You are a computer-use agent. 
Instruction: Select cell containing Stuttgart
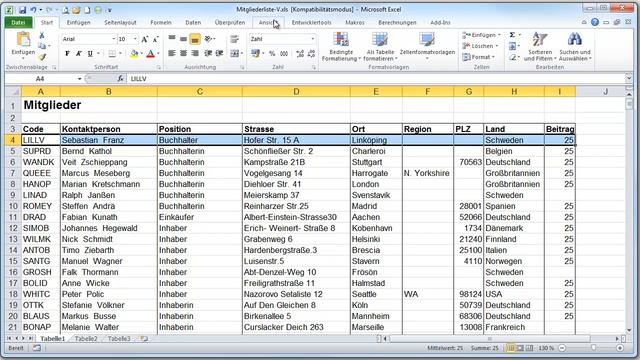click(376, 162)
